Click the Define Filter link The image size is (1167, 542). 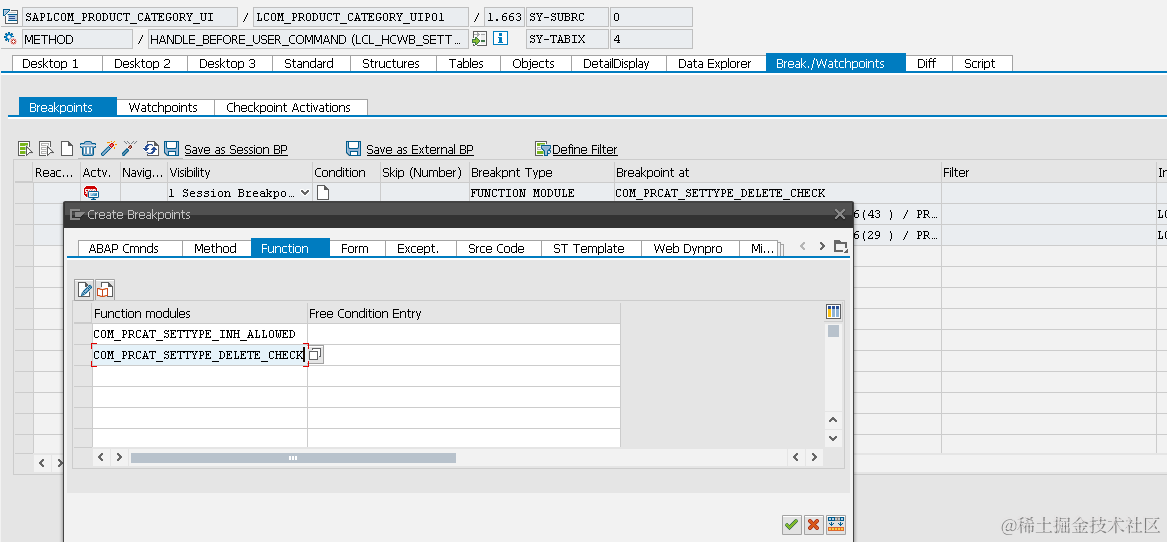point(584,150)
